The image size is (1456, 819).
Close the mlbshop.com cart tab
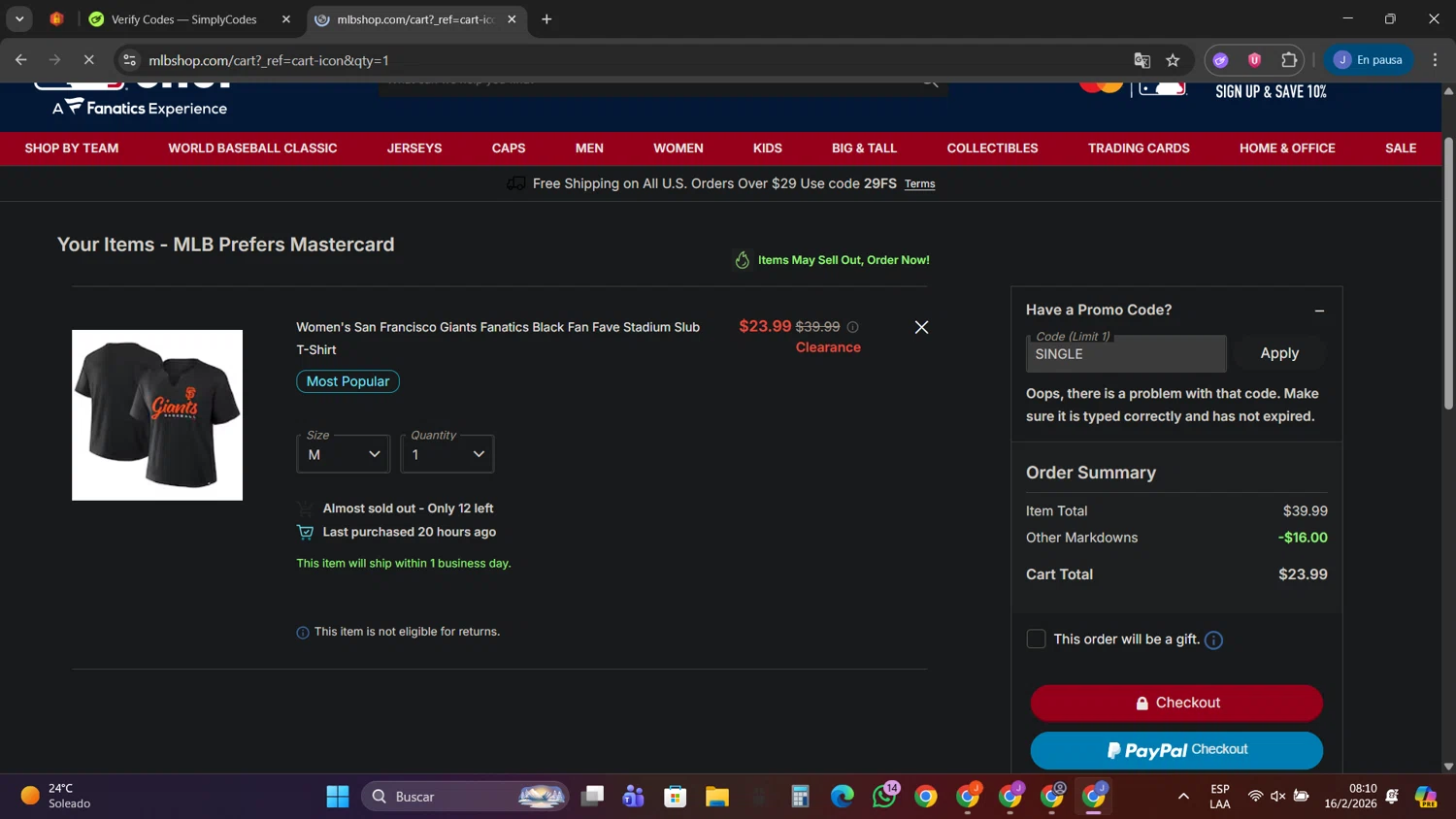point(512,19)
